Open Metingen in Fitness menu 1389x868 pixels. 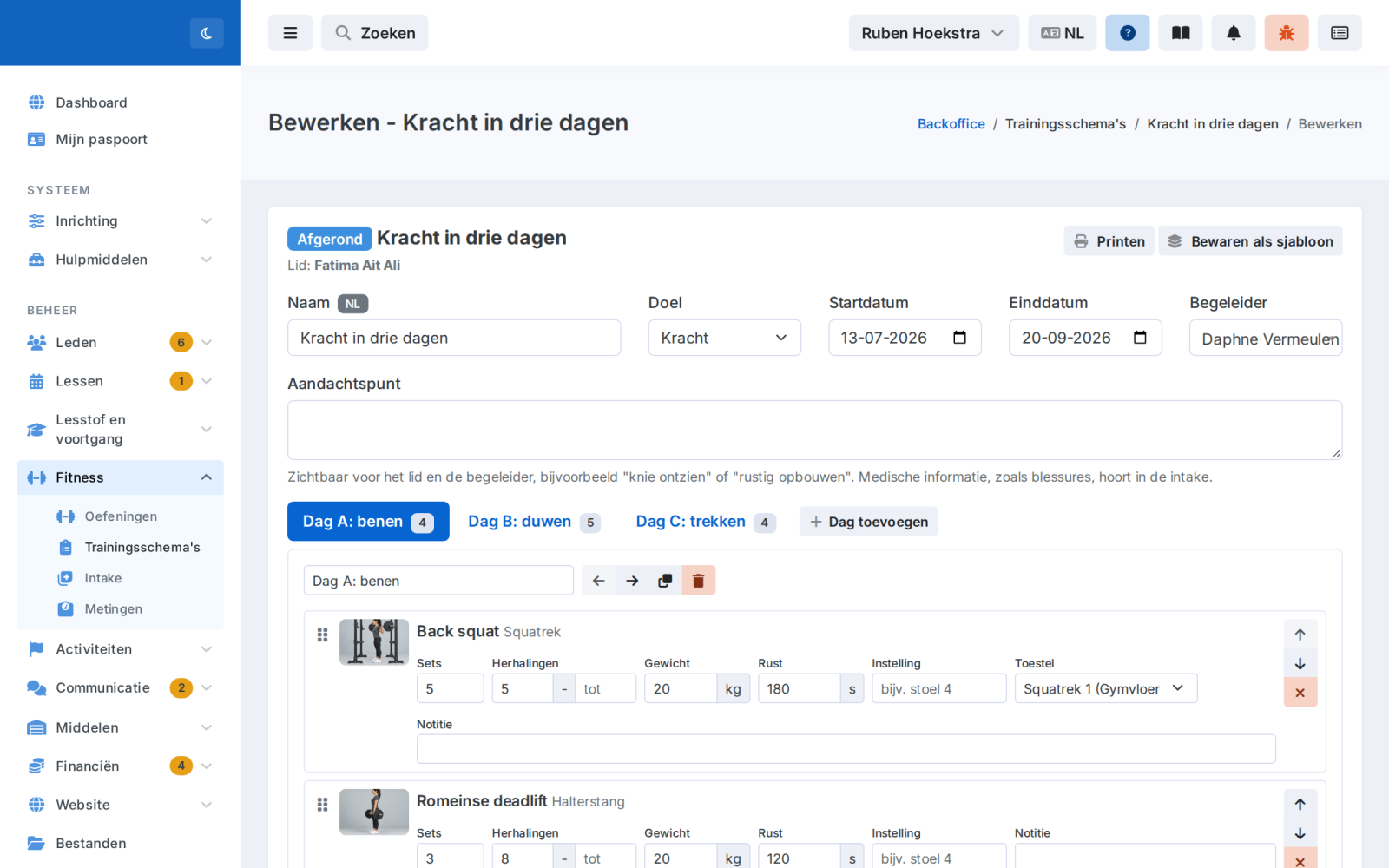[113, 609]
